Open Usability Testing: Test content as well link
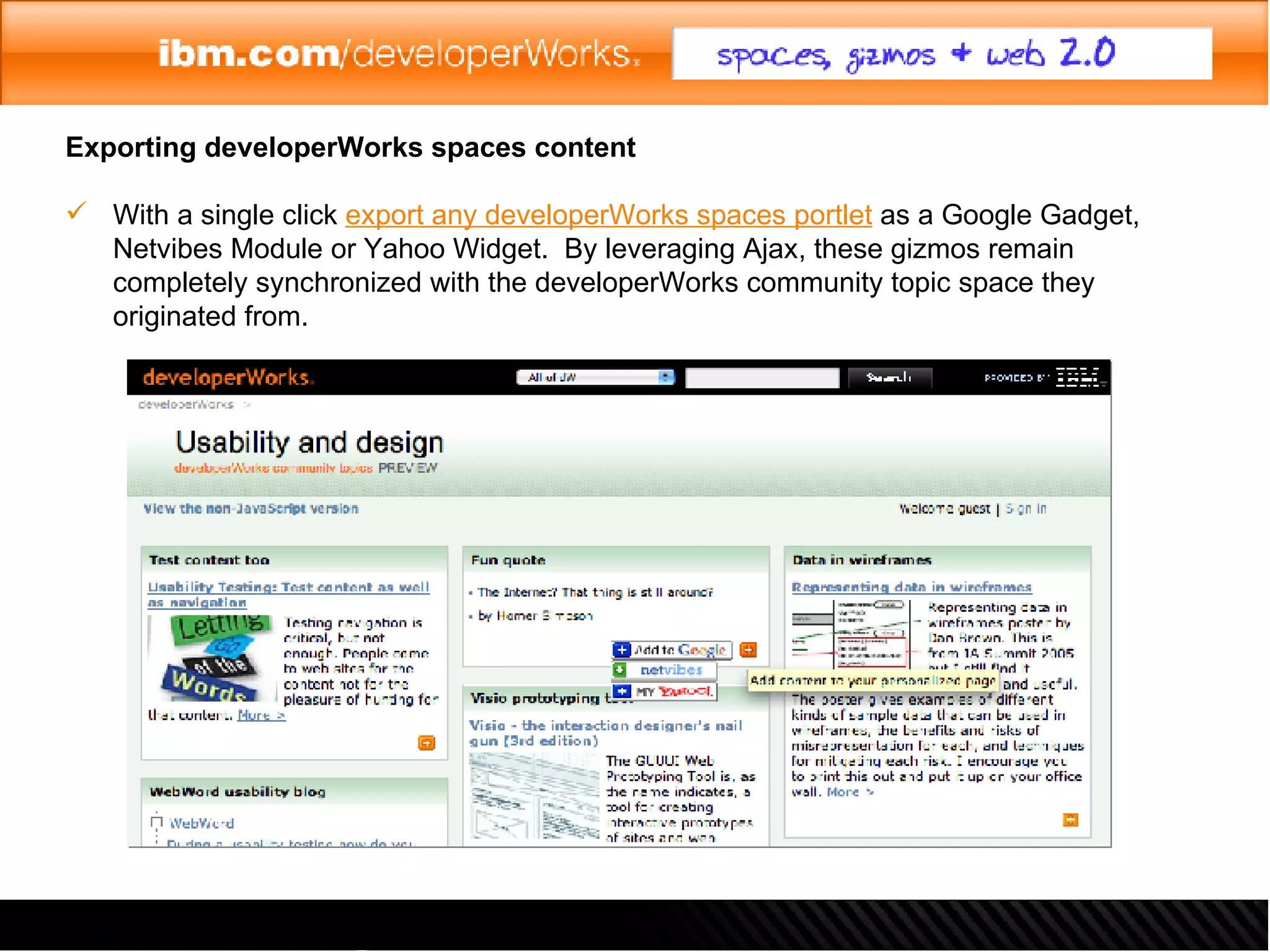 (288, 594)
